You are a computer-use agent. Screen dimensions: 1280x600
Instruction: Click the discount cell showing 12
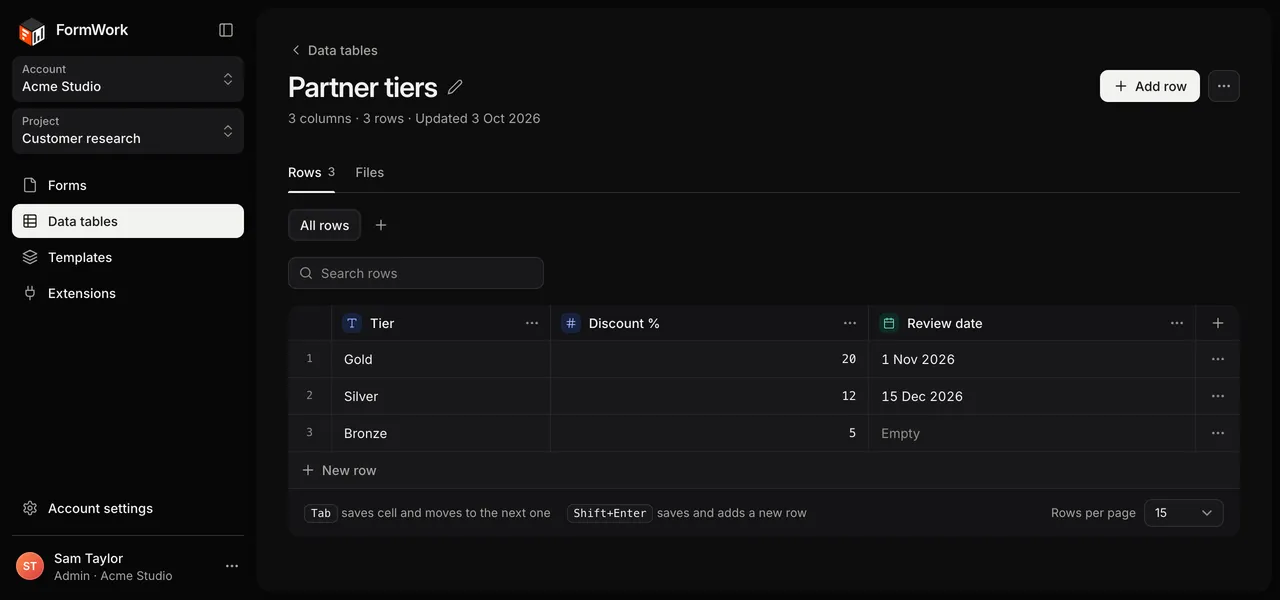click(709, 396)
